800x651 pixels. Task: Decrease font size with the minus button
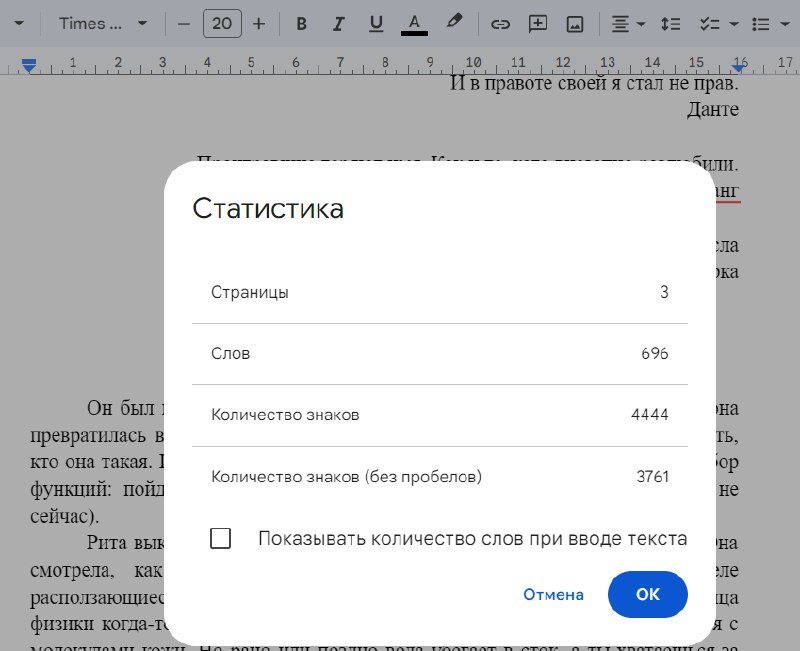point(184,24)
